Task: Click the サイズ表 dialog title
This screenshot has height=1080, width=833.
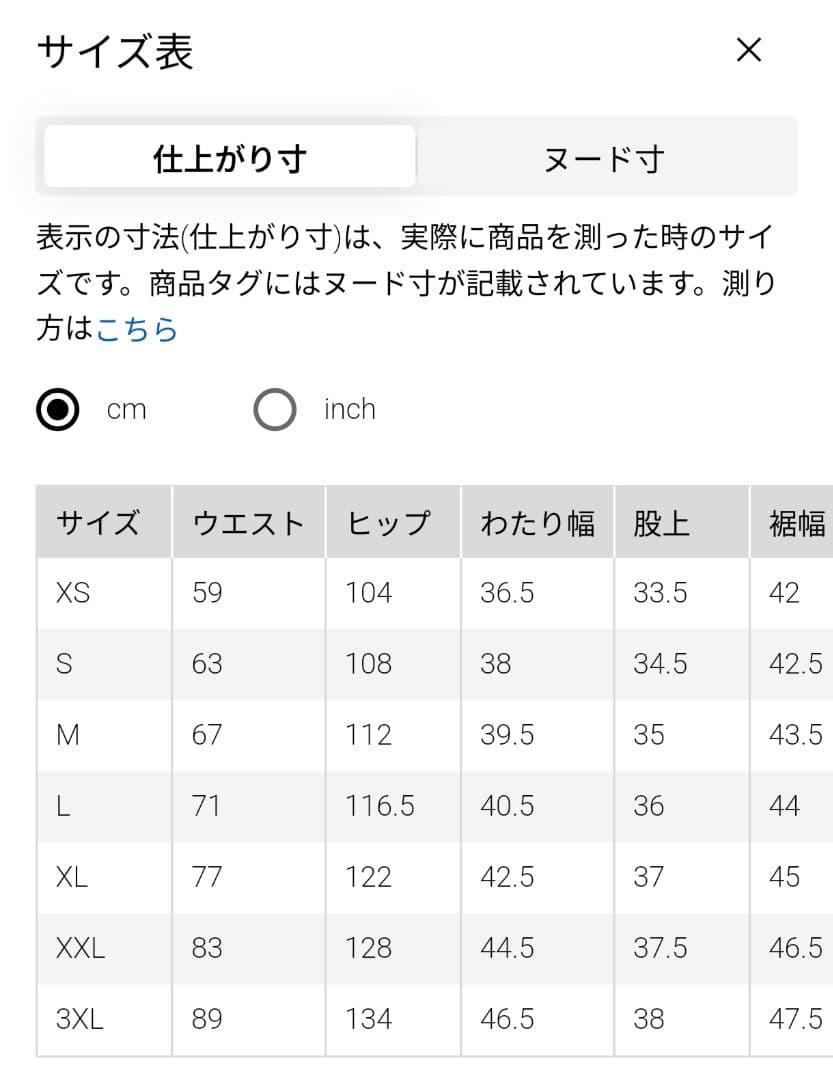Action: [115, 52]
